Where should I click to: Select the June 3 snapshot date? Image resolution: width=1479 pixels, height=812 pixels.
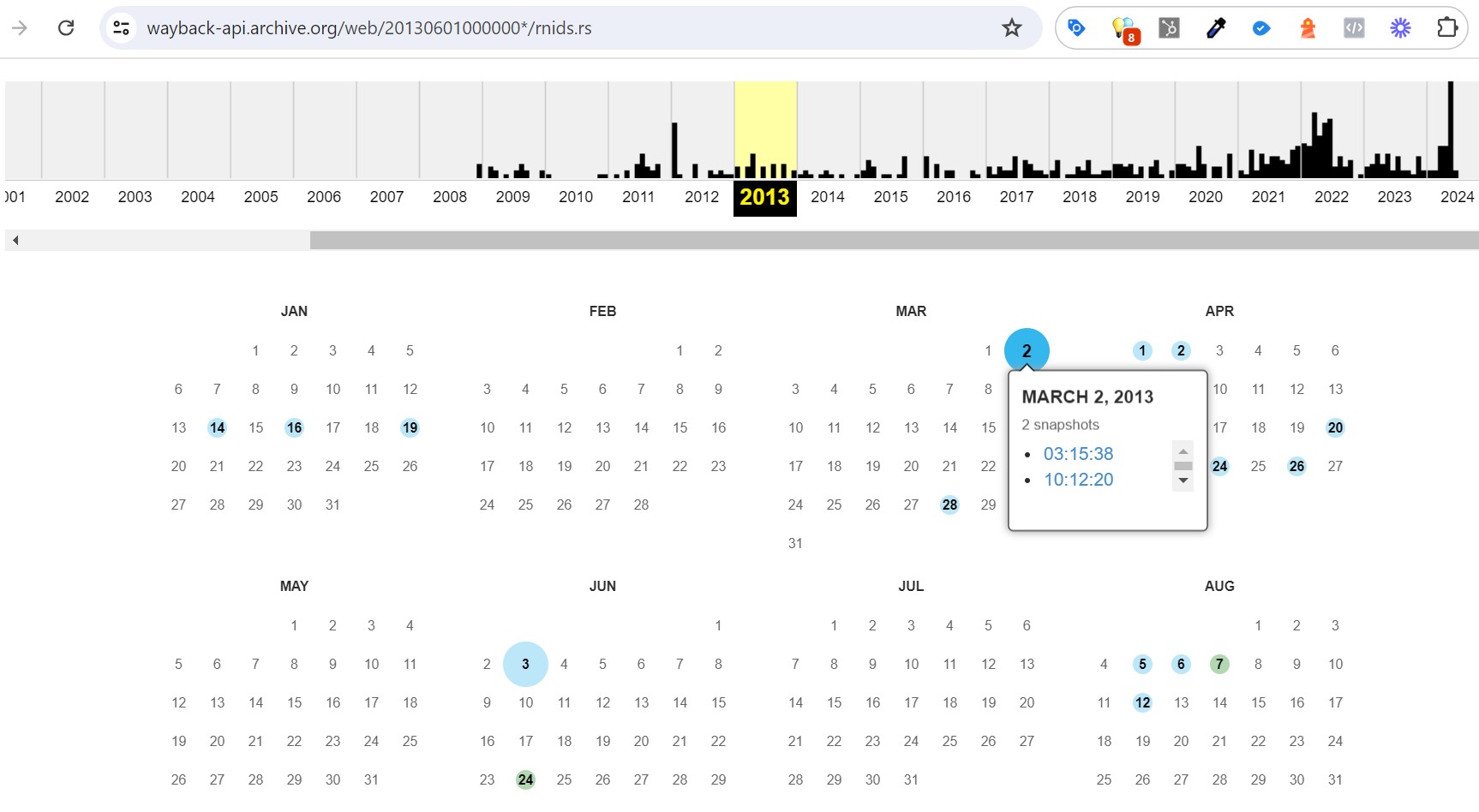point(525,664)
